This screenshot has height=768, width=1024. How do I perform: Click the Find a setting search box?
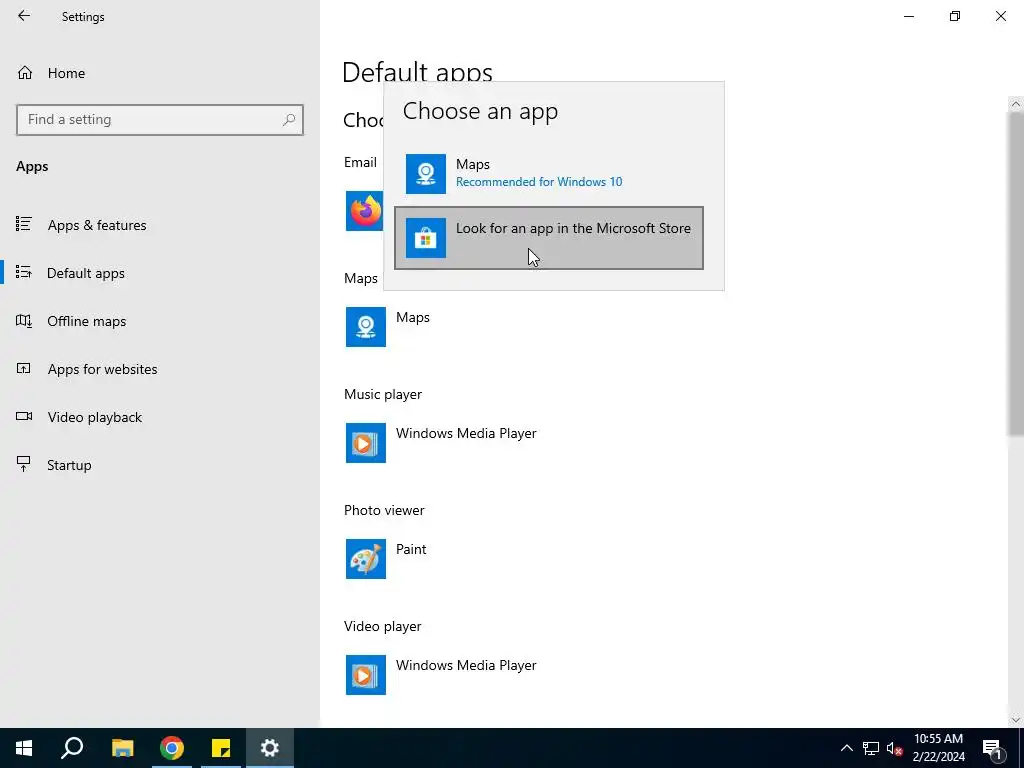(159, 120)
